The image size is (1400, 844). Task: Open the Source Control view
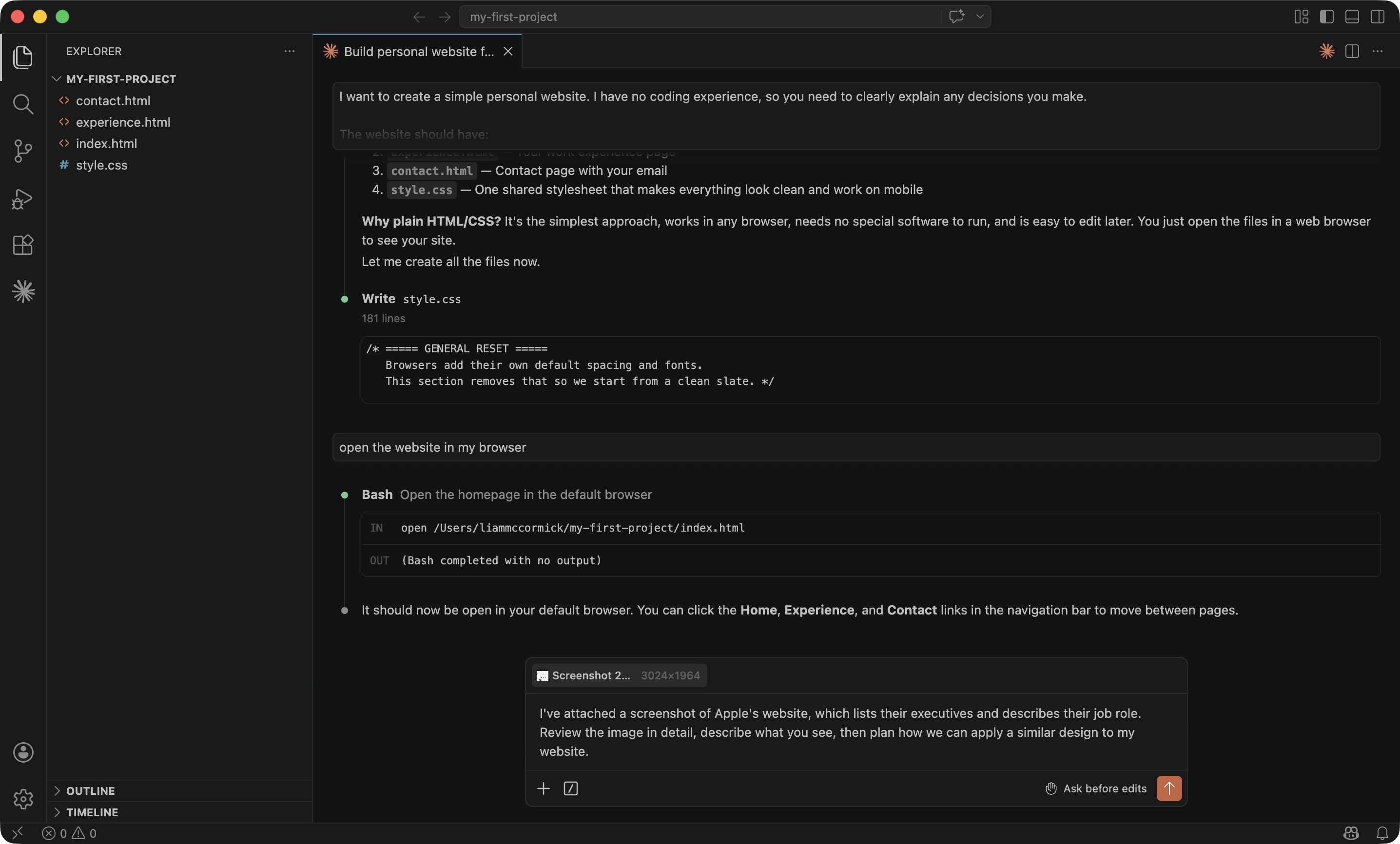[x=23, y=151]
